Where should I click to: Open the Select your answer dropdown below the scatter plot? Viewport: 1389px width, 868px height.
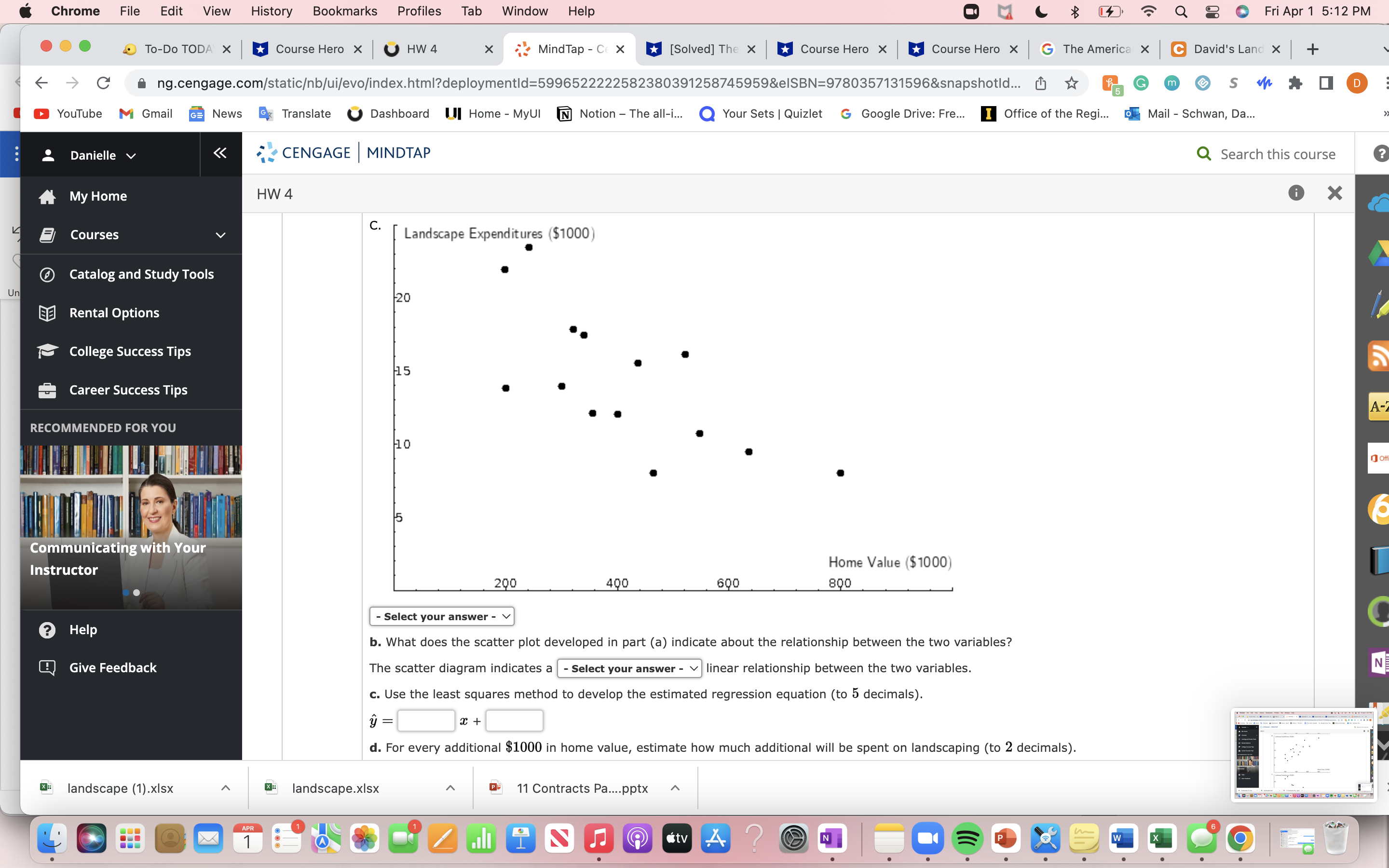click(x=441, y=616)
